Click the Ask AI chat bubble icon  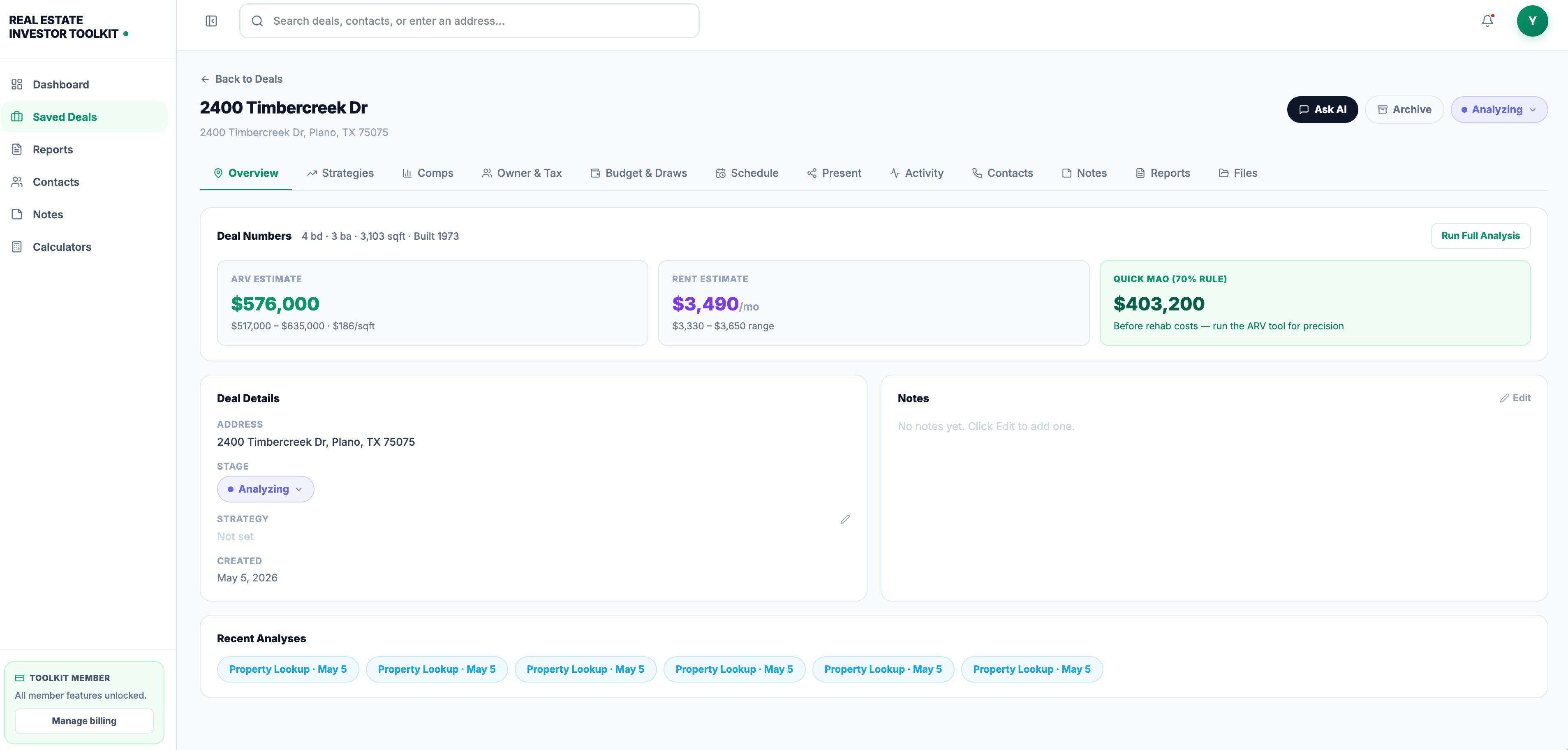point(1303,109)
